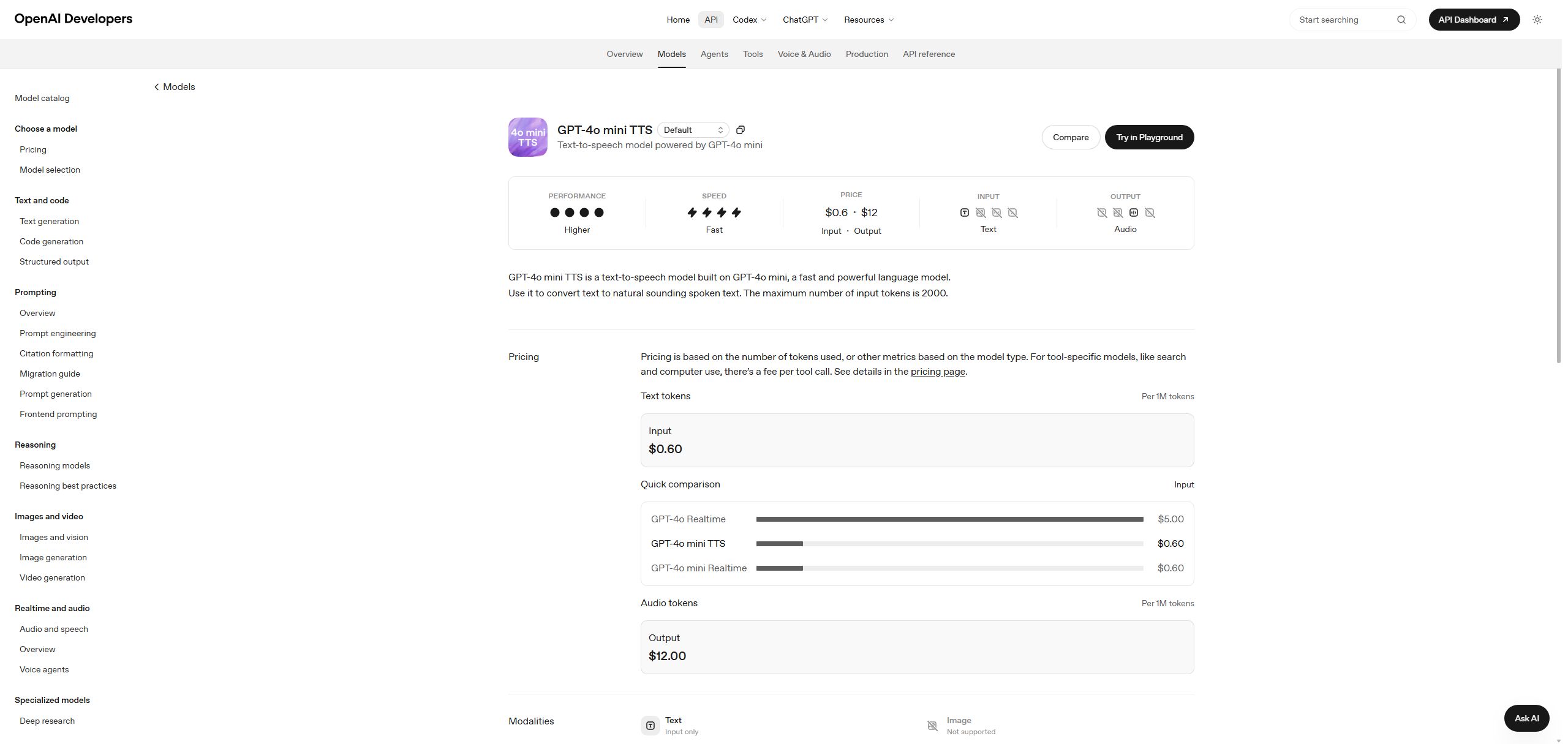Viewport: 1568px width, 744px height.
Task: Click the OpenAI Developers logo
Action: [73, 19]
